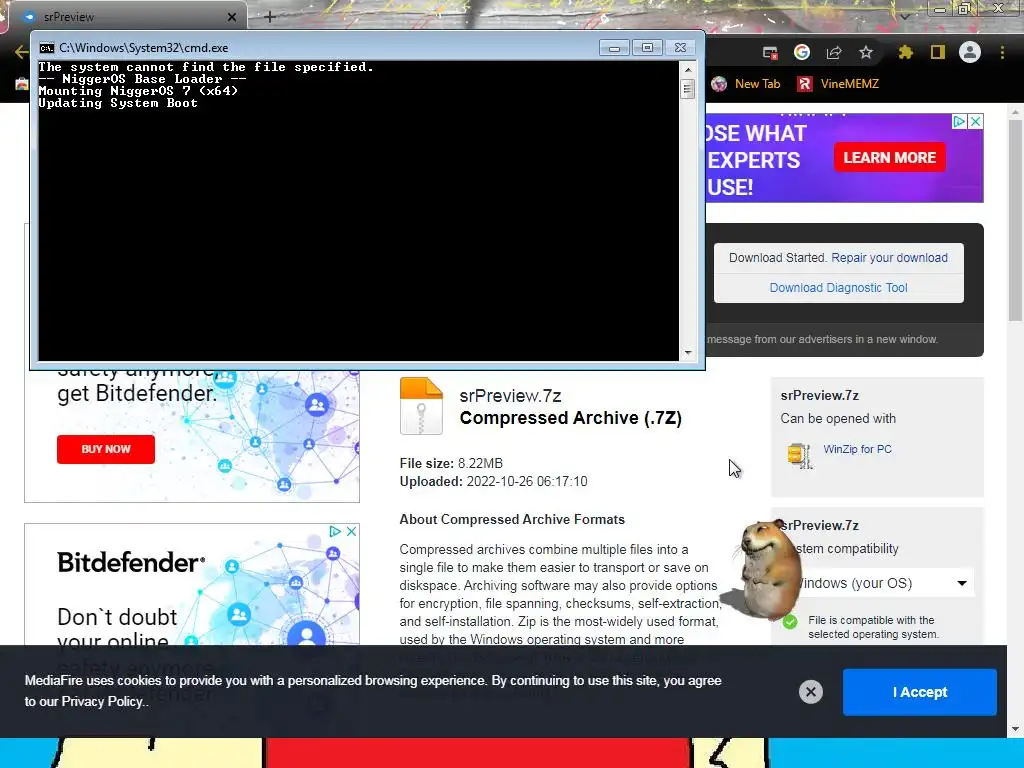
Task: Click the LEARN MORE ad button
Action: pyautogui.click(x=889, y=157)
